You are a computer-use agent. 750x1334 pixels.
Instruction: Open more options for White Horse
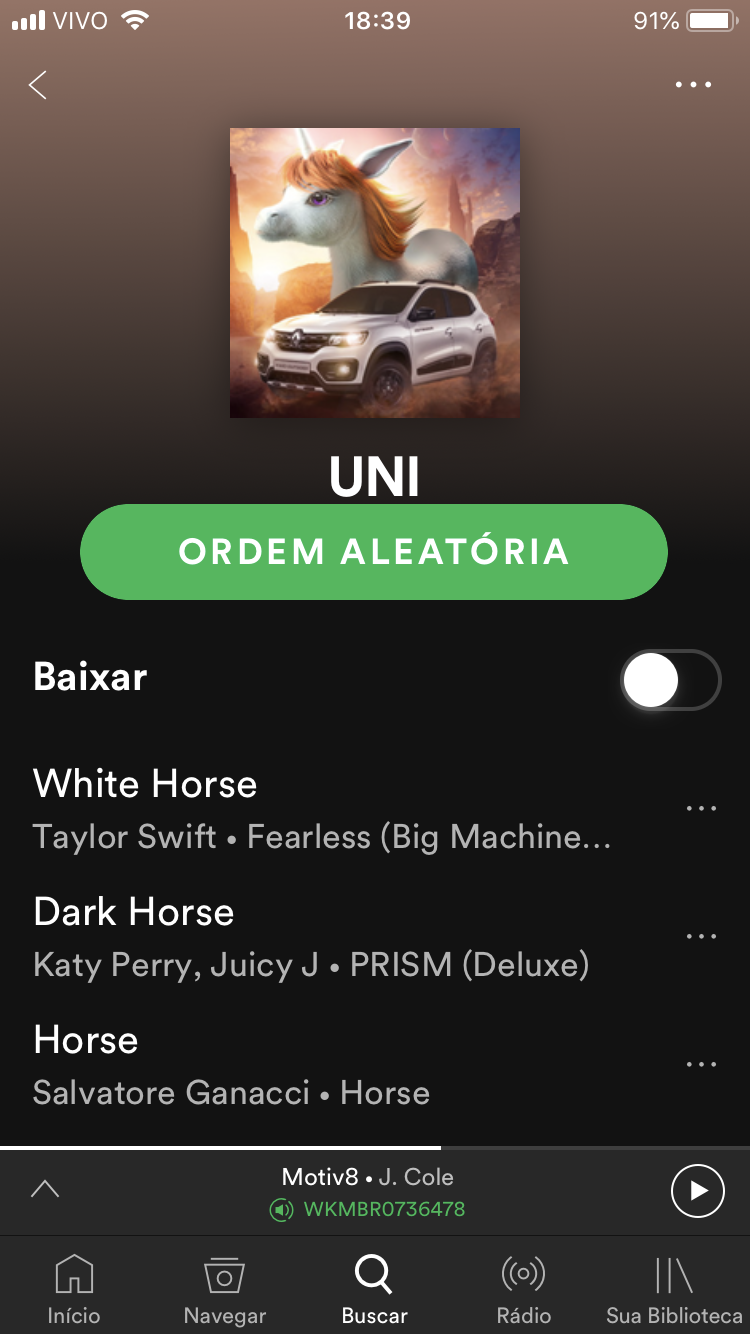(x=701, y=808)
